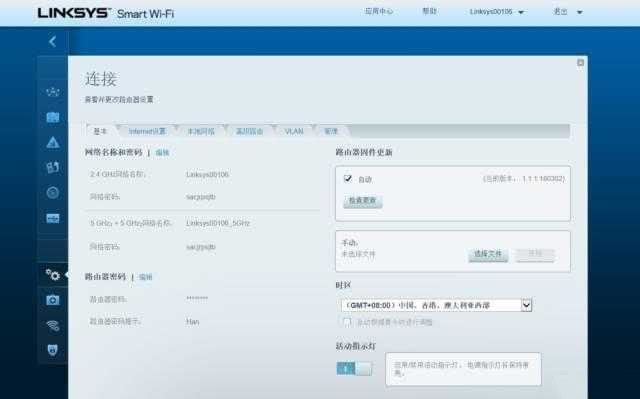Click the activity light description box
Image resolution: width=640 pixels, height=399 pixels.
(x=463, y=369)
